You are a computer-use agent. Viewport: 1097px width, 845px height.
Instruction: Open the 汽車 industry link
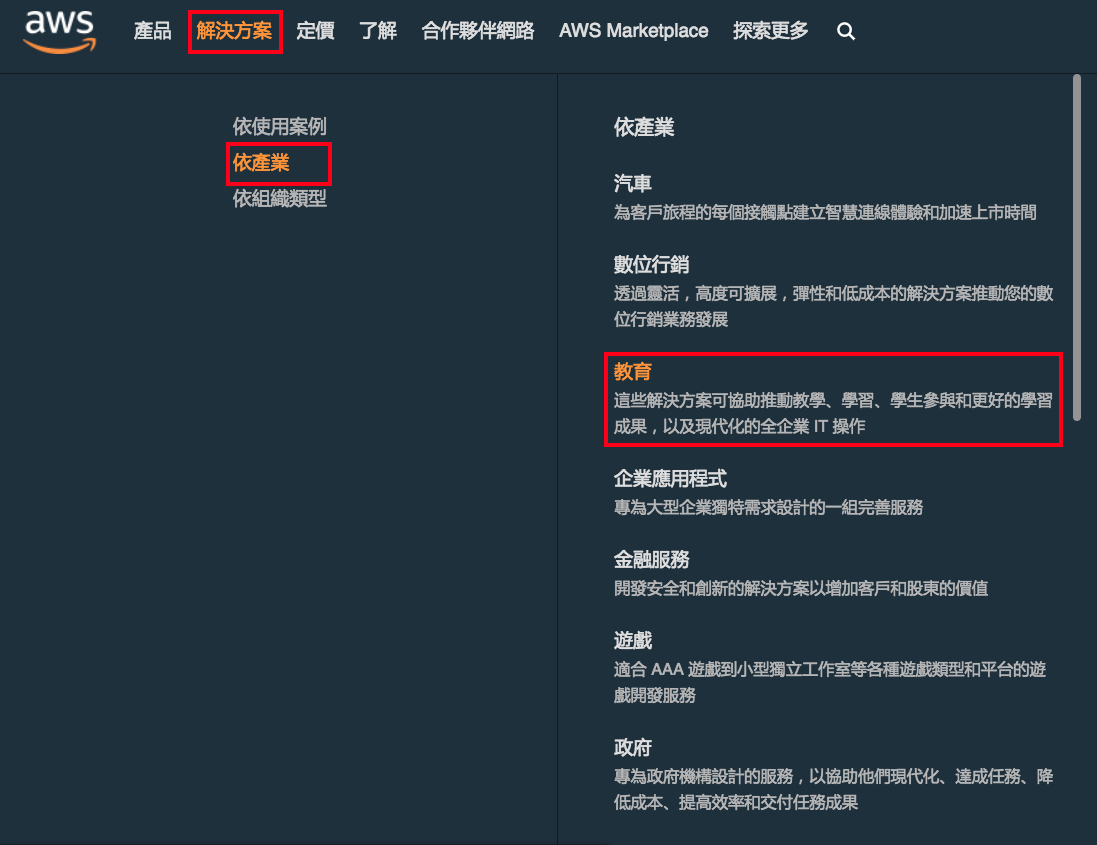click(632, 183)
